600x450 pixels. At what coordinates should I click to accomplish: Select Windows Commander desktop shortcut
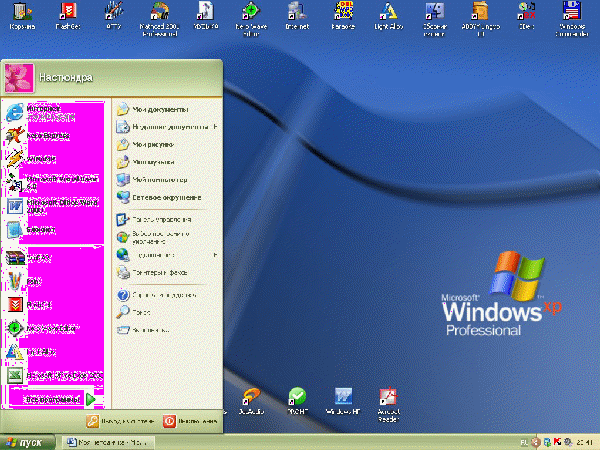(x=572, y=19)
